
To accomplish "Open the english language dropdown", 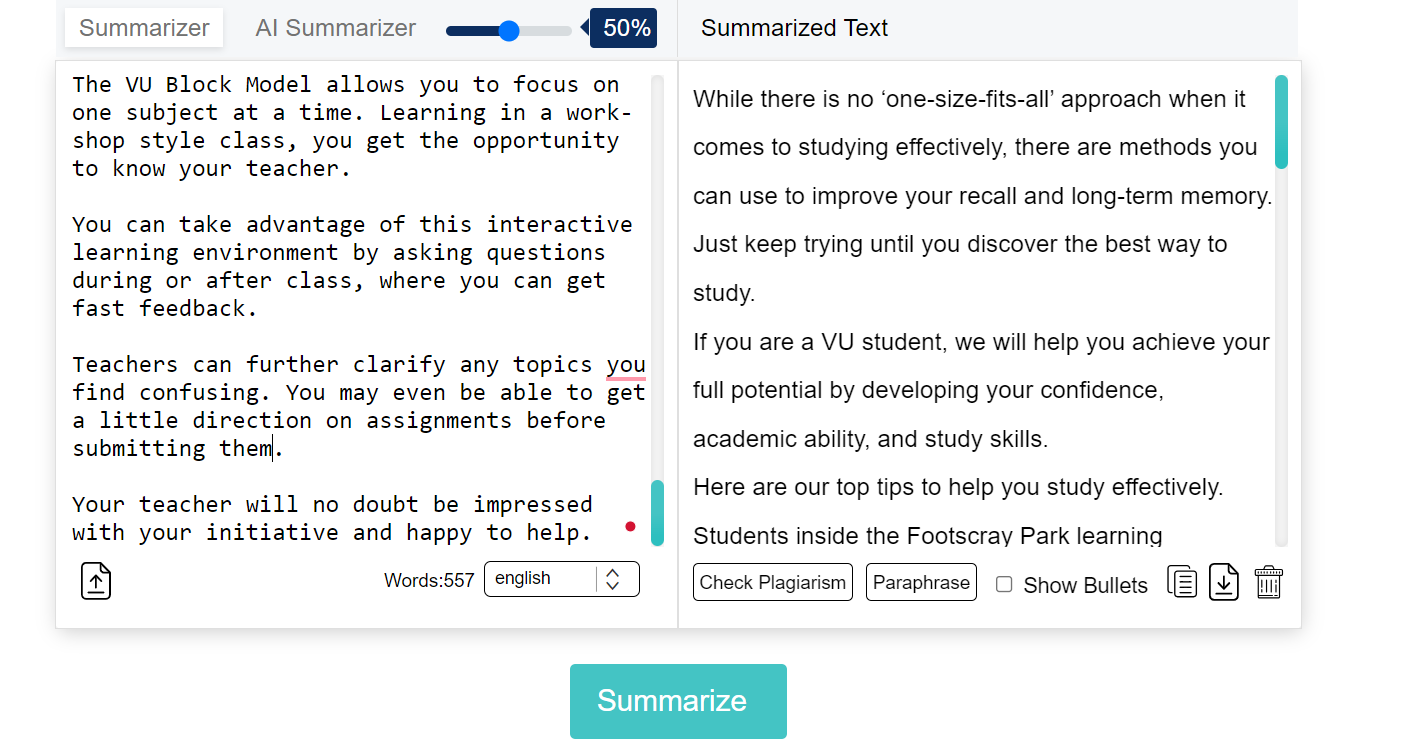I will click(x=562, y=579).
